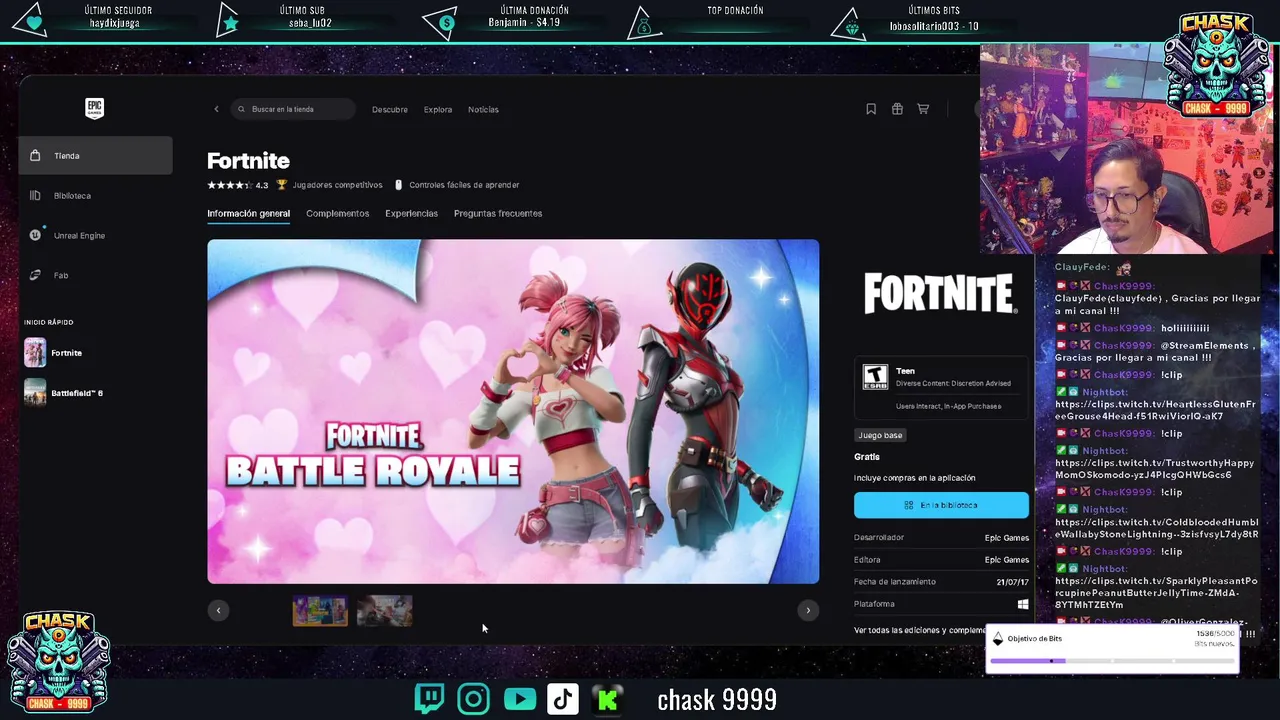Go back using the store header arrow
The width and height of the screenshot is (1280, 720).
216,109
